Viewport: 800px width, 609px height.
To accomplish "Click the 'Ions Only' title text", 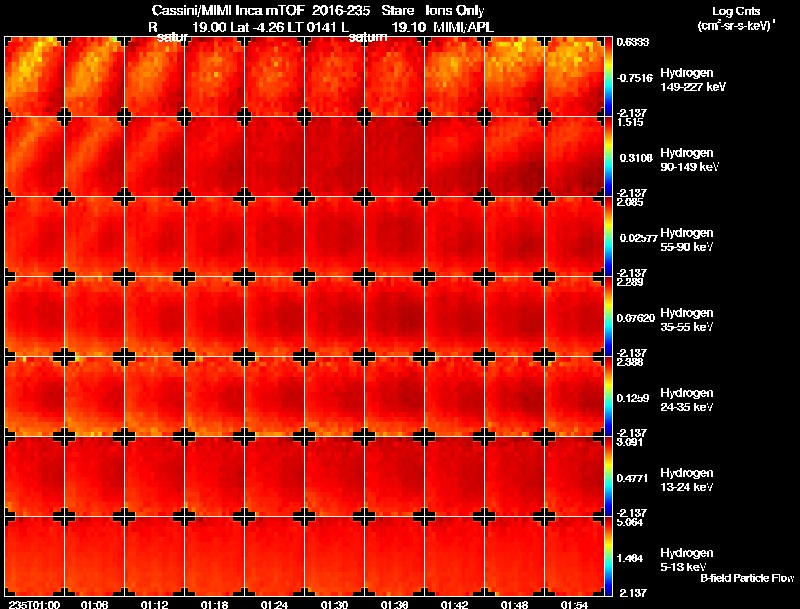I will (x=455, y=10).
